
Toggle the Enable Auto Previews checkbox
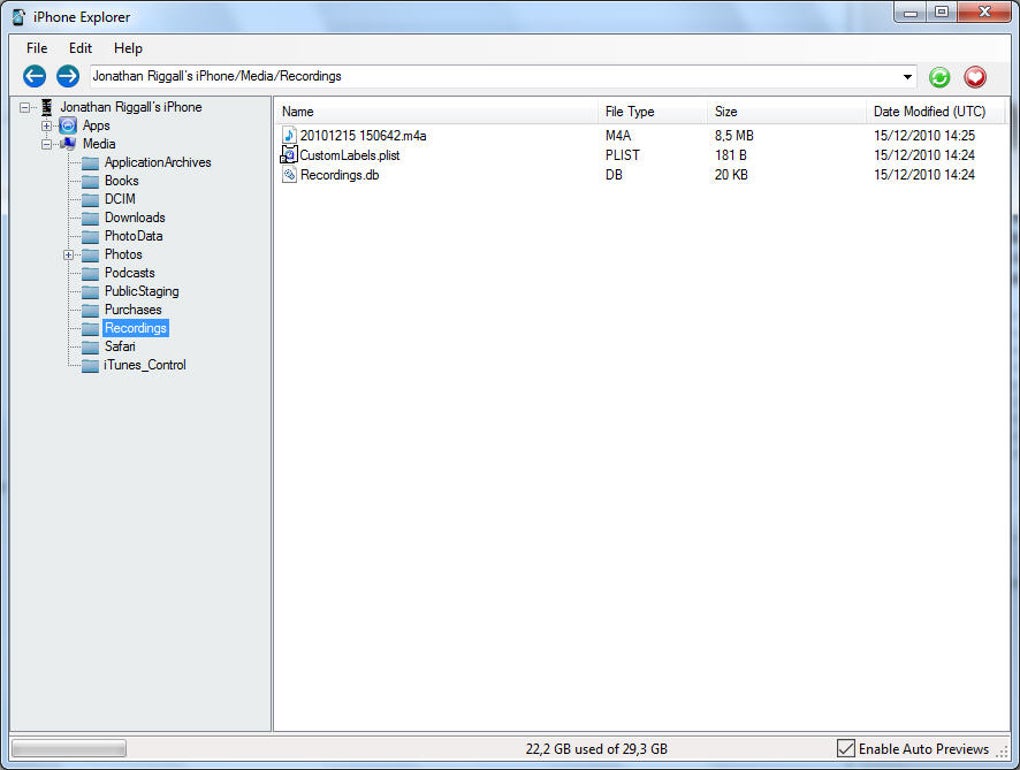[x=846, y=749]
